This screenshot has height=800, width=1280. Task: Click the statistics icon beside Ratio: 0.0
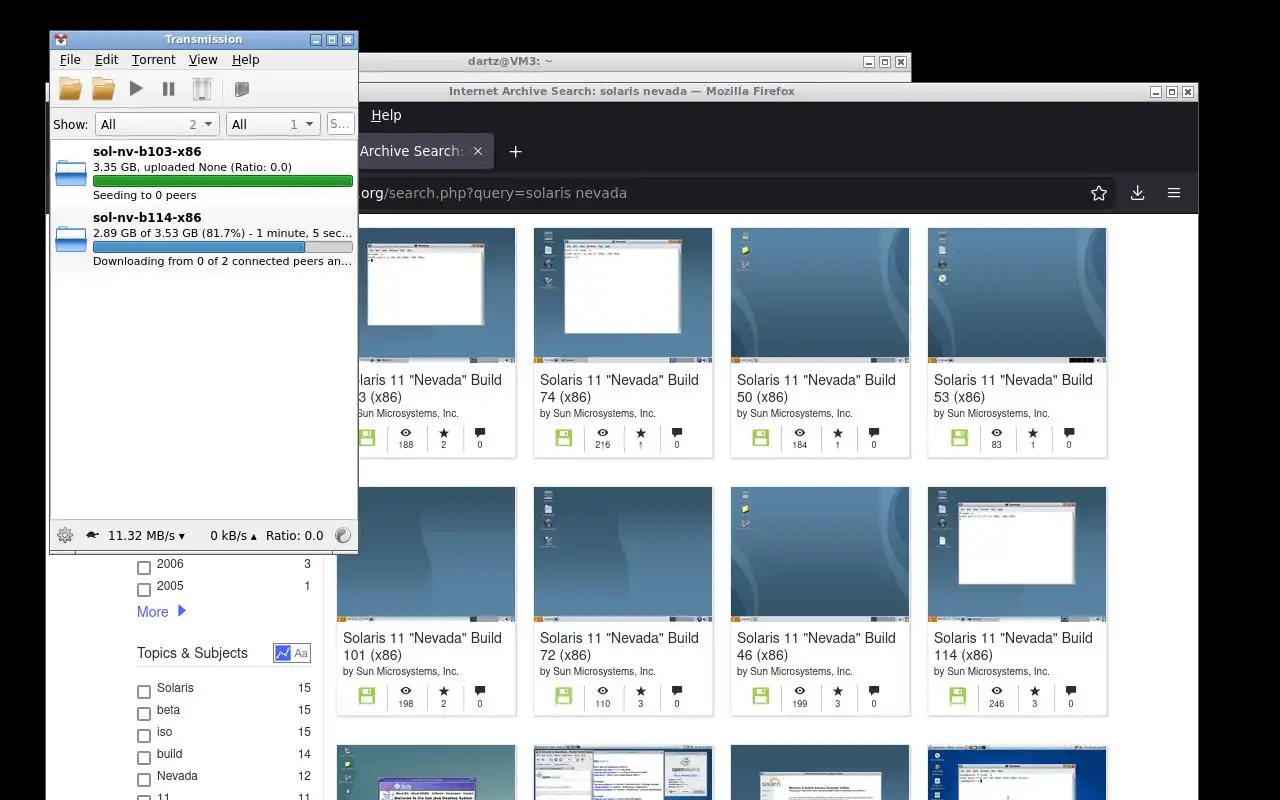pos(343,535)
